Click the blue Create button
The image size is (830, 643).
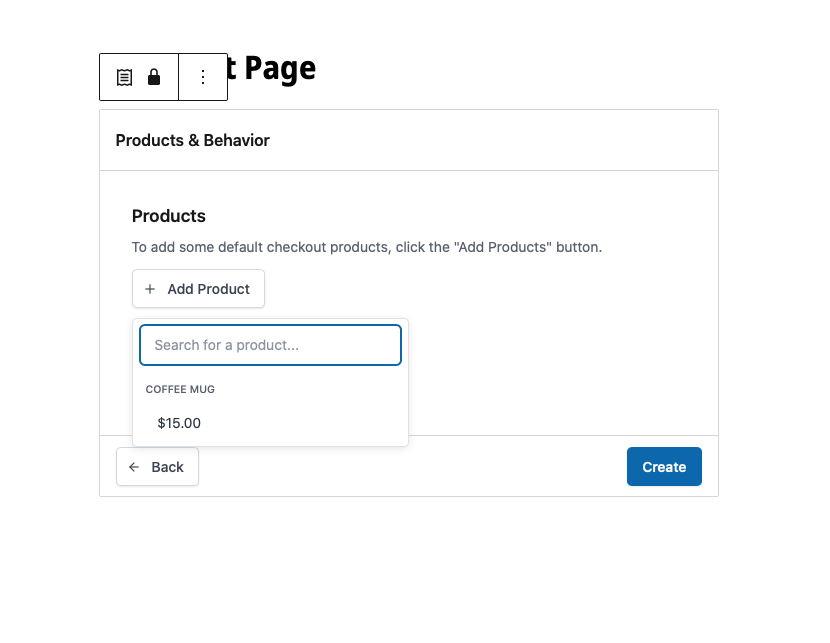click(664, 467)
